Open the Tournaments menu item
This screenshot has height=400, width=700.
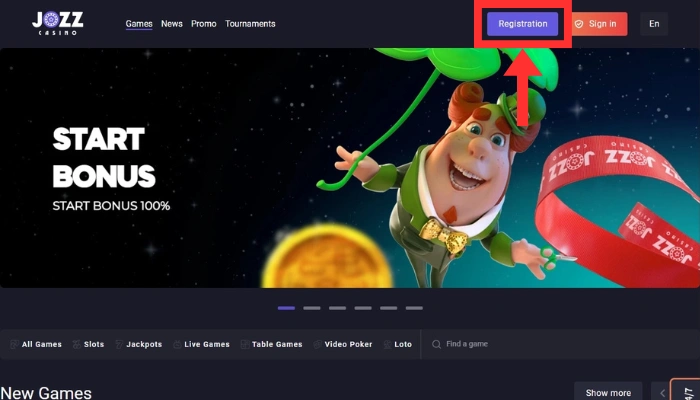(250, 23)
